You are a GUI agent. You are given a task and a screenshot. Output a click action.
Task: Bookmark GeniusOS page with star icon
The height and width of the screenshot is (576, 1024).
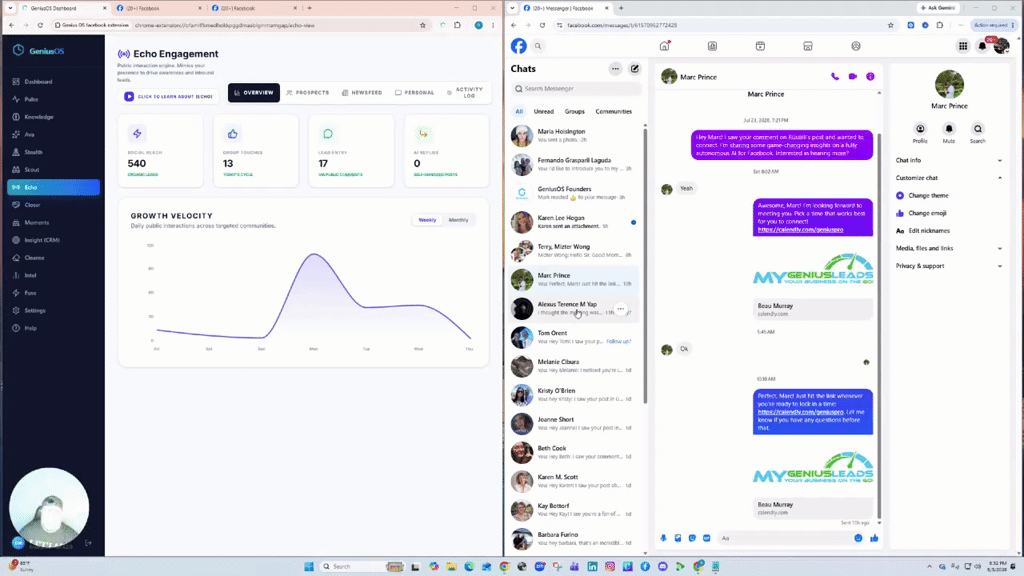[423, 25]
